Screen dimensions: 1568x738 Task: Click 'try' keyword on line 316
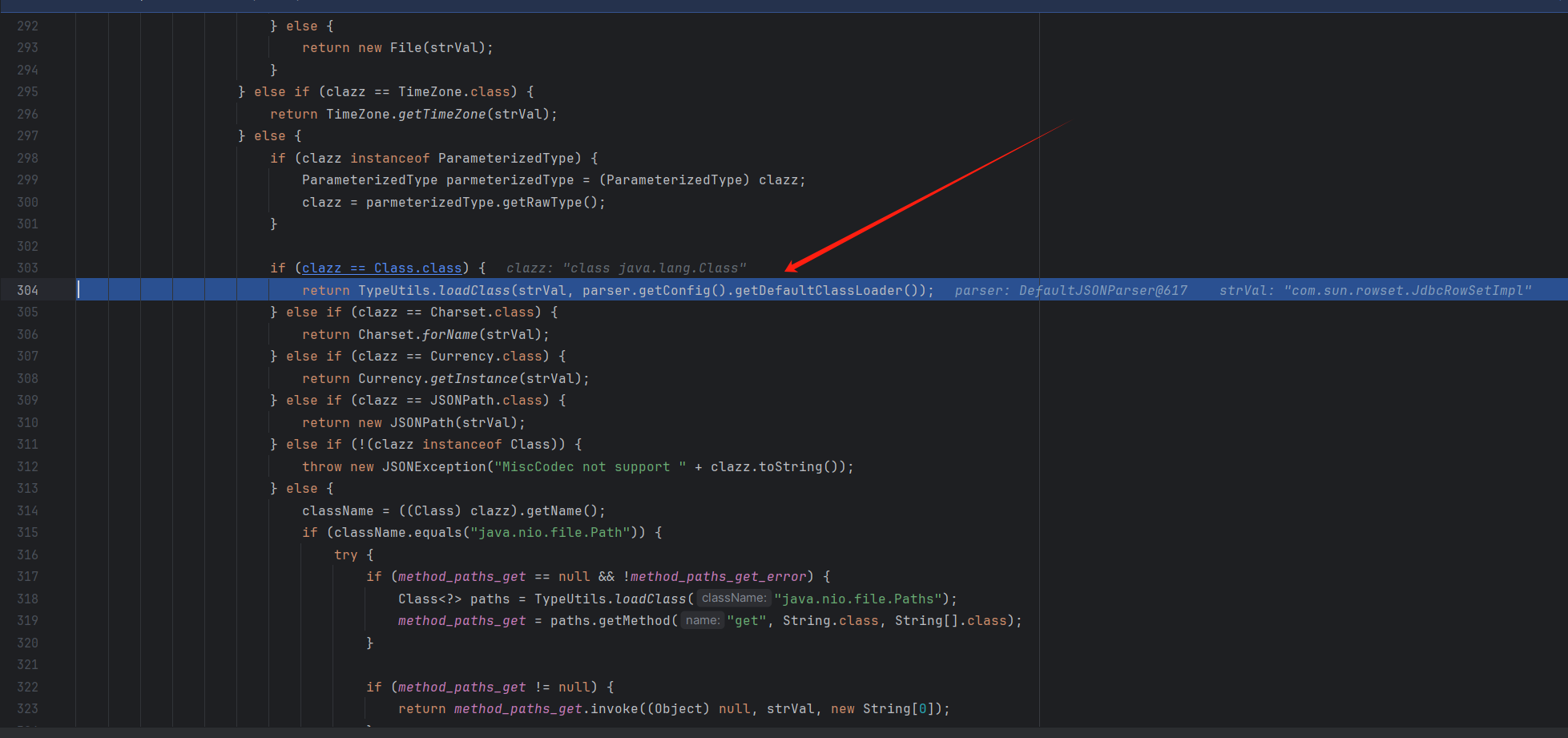346,555
